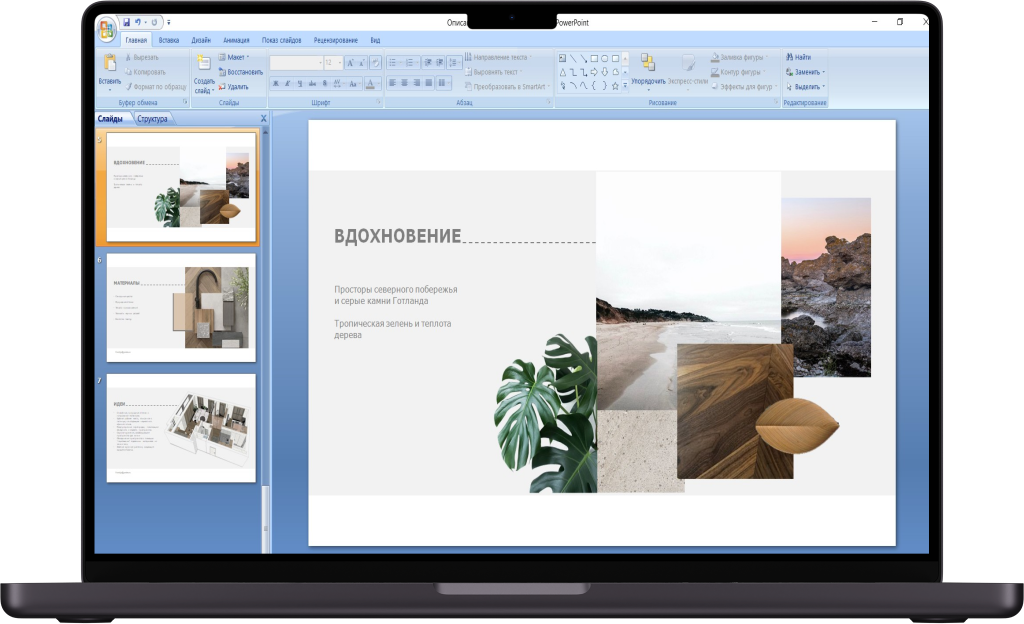Click Формат по образцу format painter
Image resolution: width=1024 pixels, height=624 pixels.
click(x=156, y=86)
